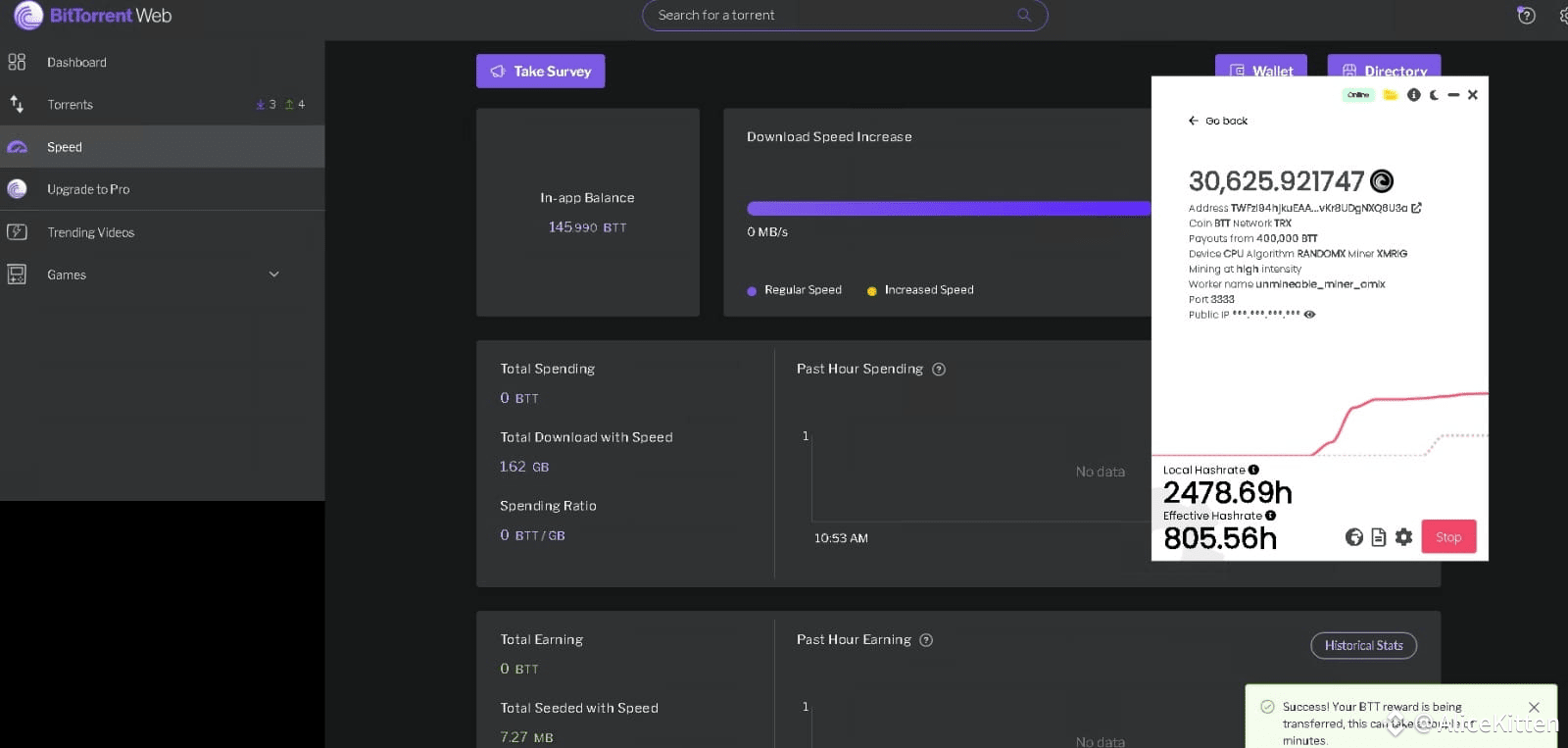Click the Games console icon

click(x=17, y=274)
